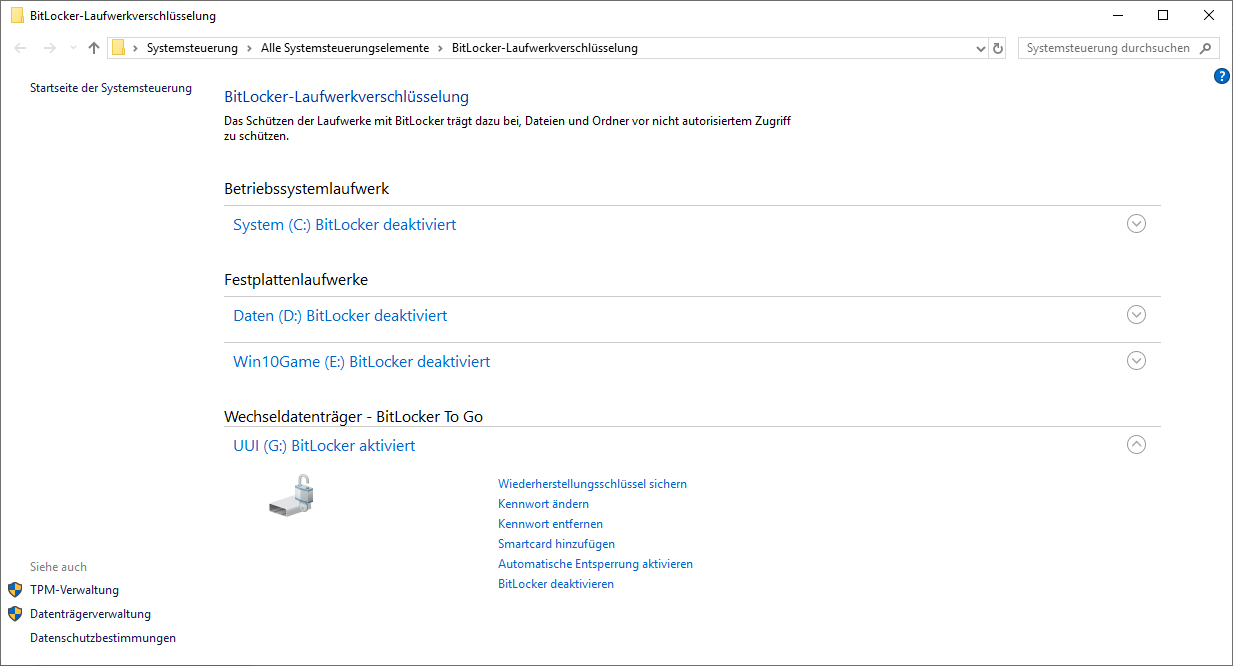Open the chevron before Systemsteuerung breadcrumb

tap(135, 48)
